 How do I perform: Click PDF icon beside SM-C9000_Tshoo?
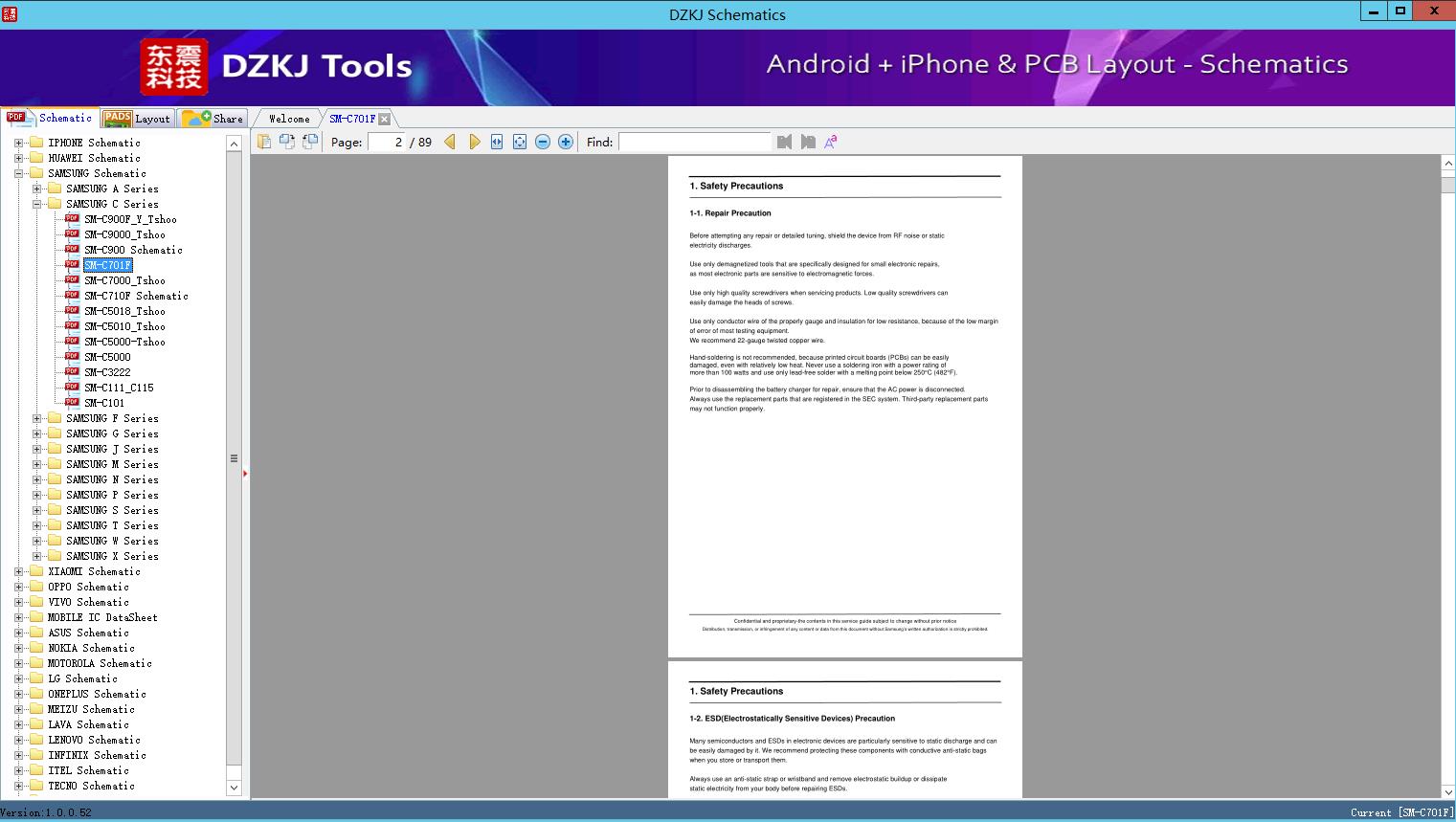(x=72, y=234)
